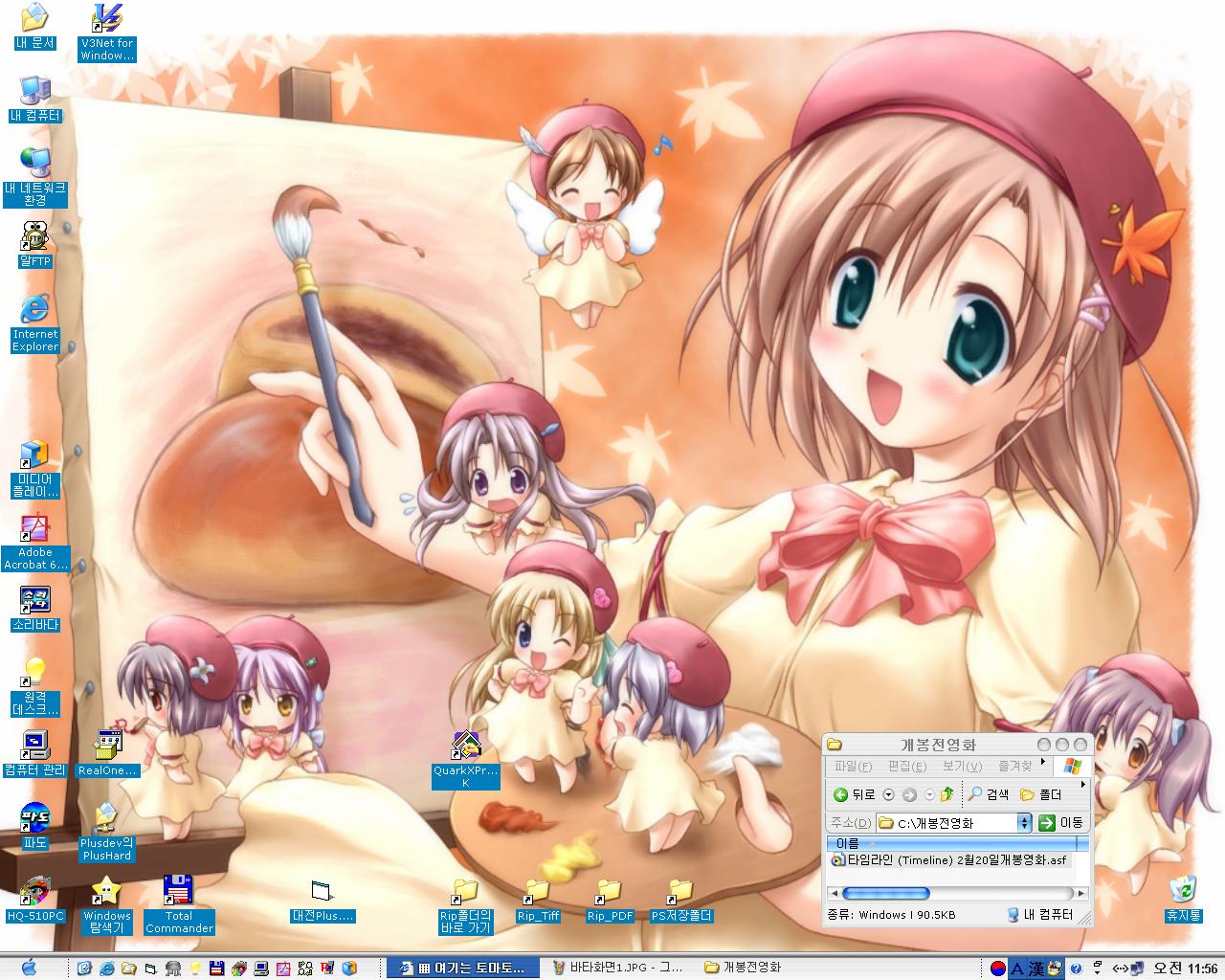The height and width of the screenshot is (980, 1225).
Task: Open the 파일(F) menu
Action: [x=853, y=767]
